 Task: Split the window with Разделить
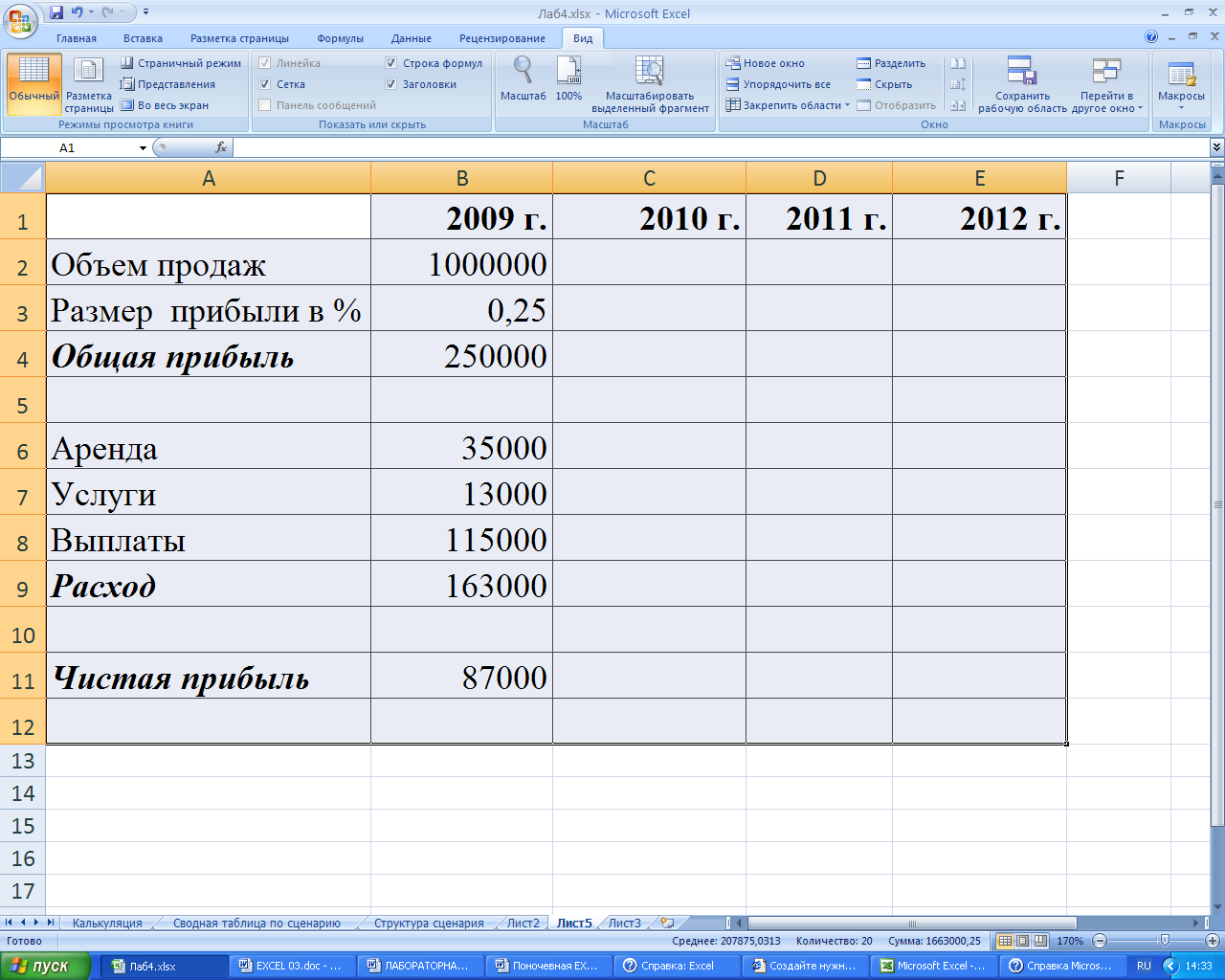[891, 63]
